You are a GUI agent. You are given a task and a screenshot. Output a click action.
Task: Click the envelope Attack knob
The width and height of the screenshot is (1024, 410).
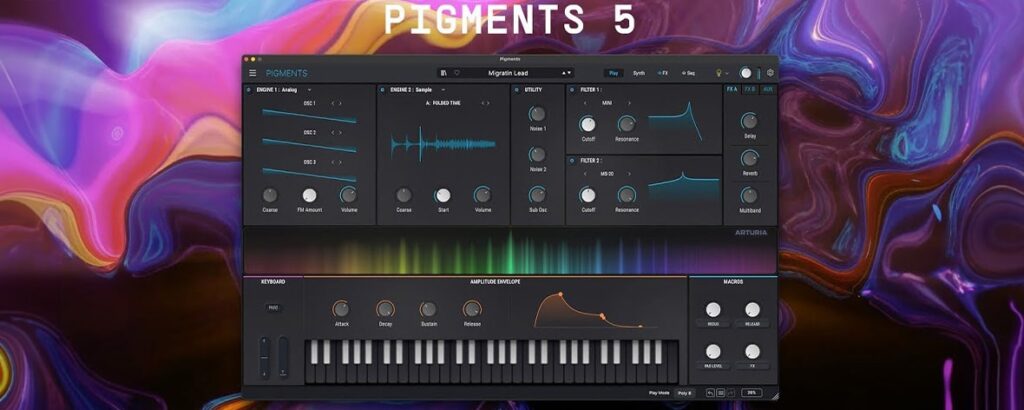[x=341, y=309]
